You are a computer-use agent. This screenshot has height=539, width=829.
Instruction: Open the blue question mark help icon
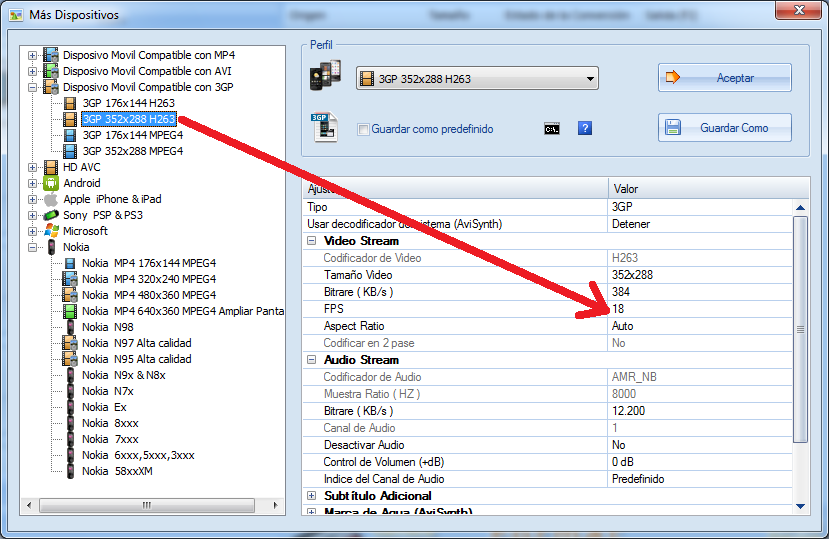pos(585,128)
